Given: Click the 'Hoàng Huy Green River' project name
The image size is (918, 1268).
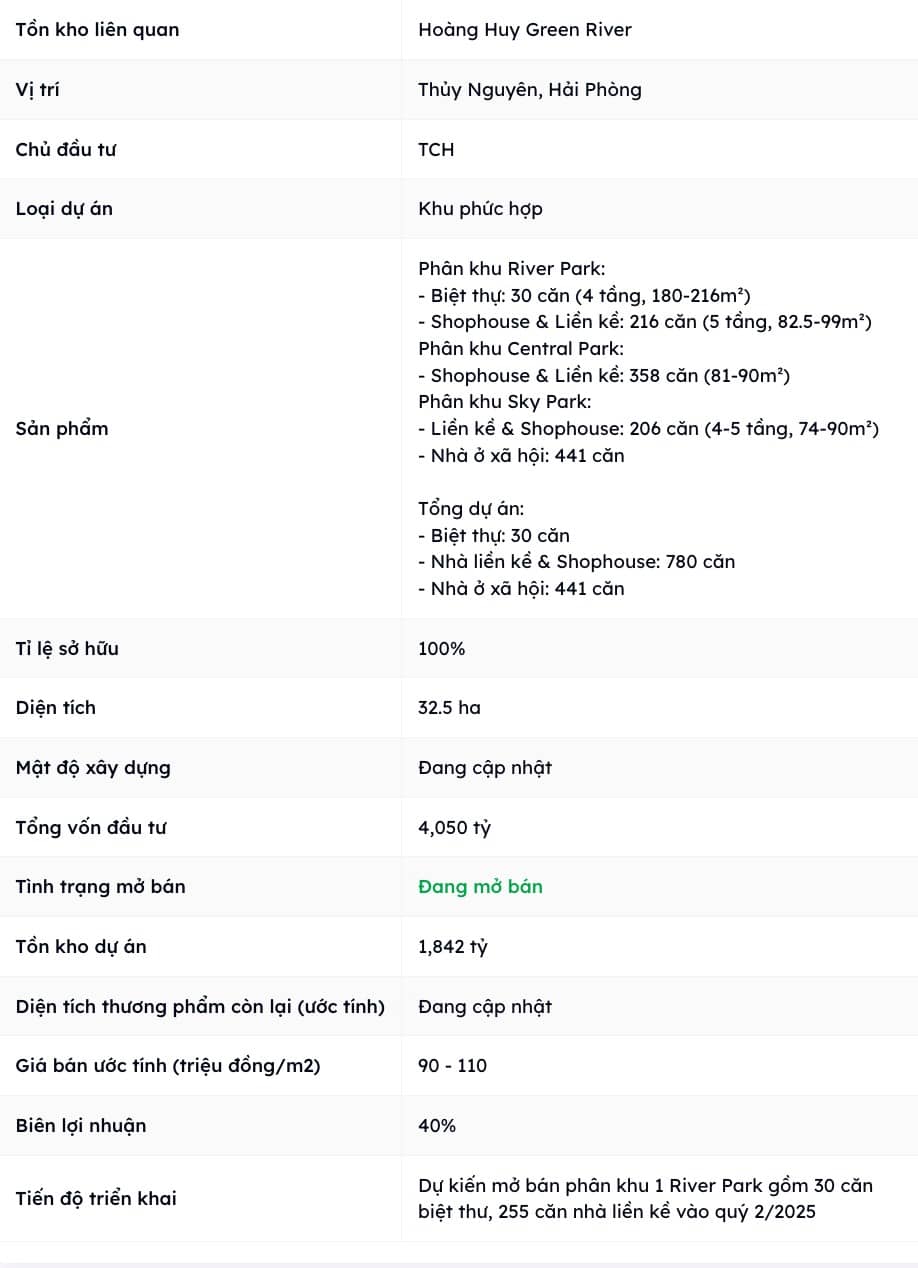Looking at the screenshot, I should click(525, 30).
